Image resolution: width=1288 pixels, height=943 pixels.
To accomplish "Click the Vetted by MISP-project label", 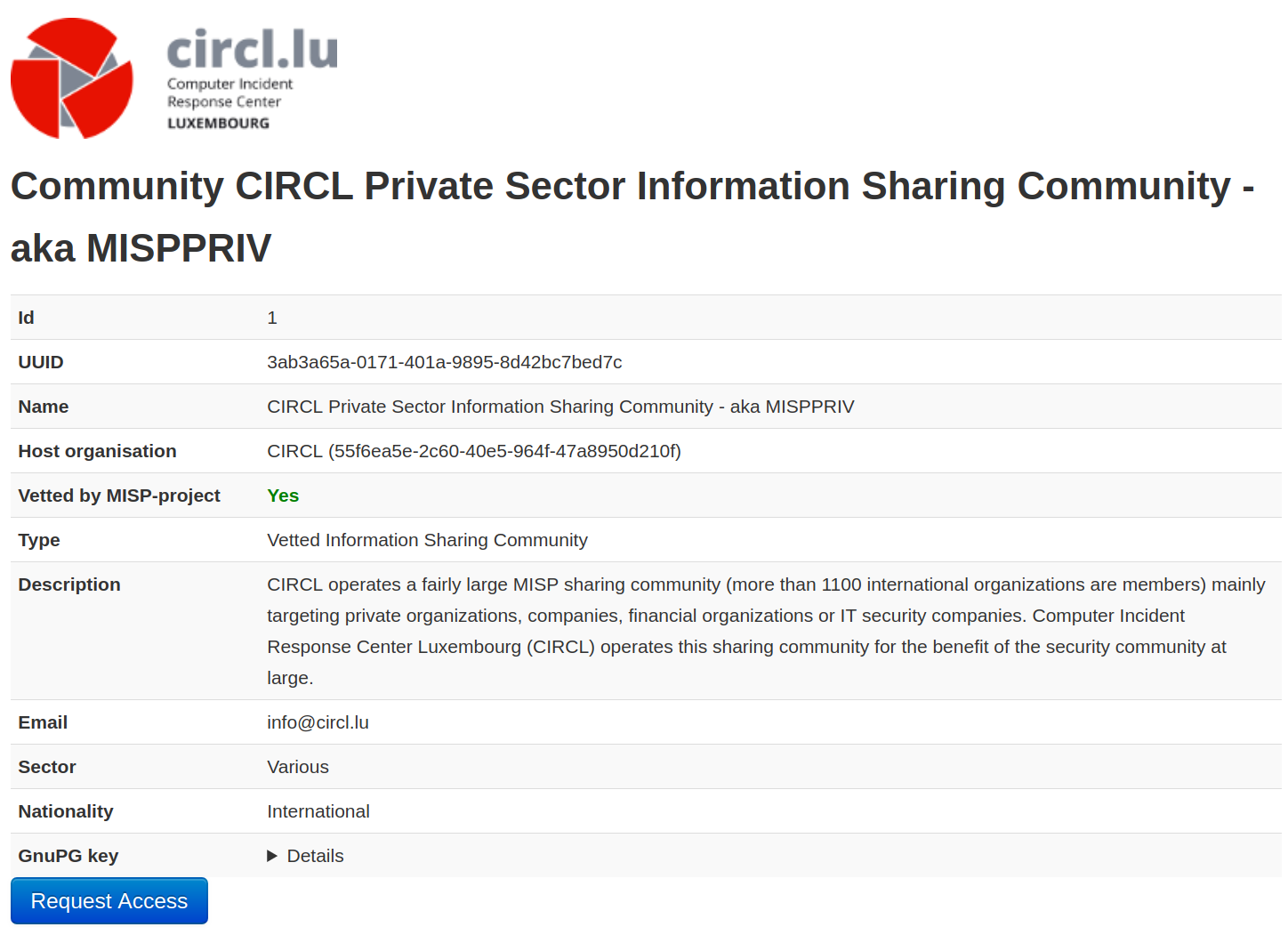I will coord(119,496).
